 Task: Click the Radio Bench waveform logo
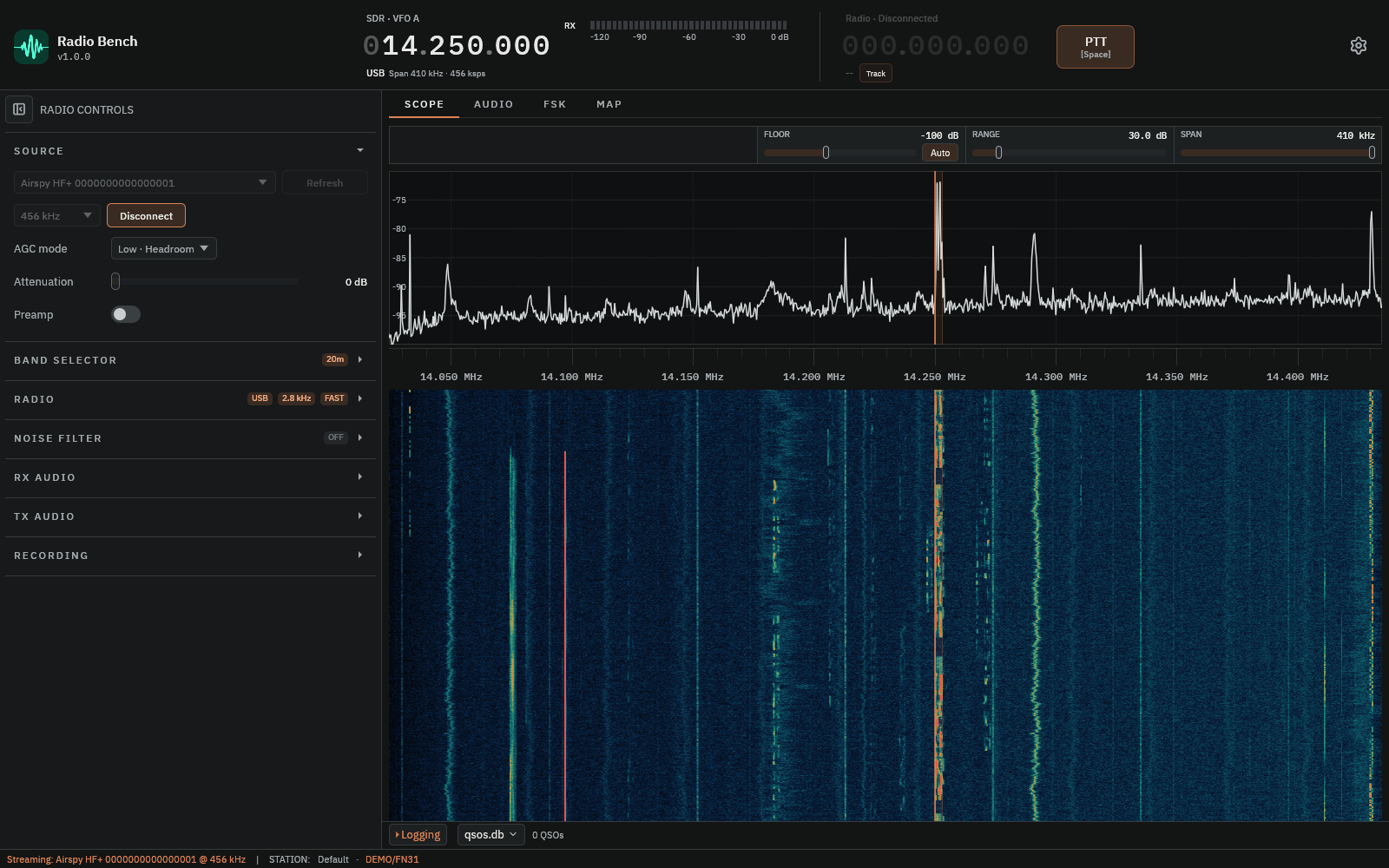[31, 47]
